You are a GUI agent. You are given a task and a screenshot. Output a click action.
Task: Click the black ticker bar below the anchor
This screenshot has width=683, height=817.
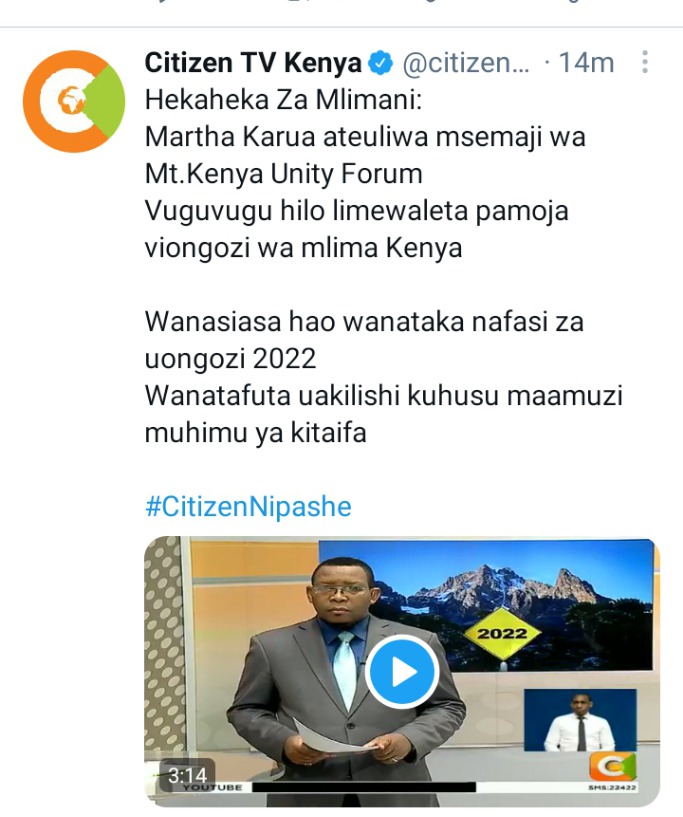(x=364, y=787)
